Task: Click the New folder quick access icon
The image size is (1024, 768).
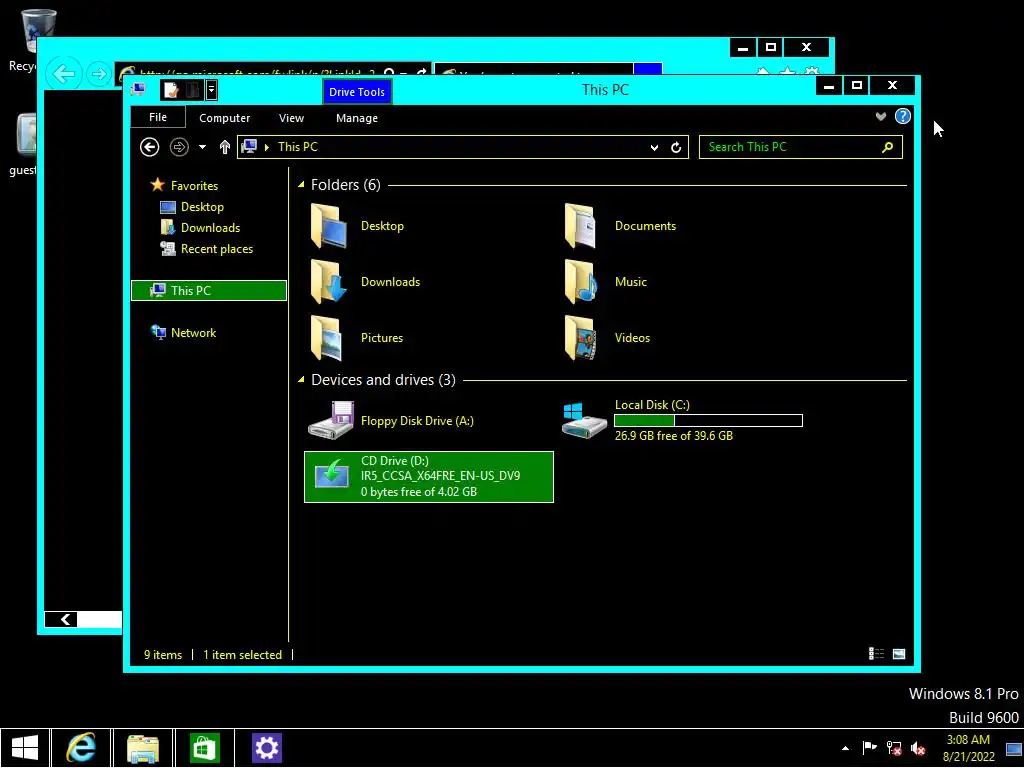Action: click(193, 90)
